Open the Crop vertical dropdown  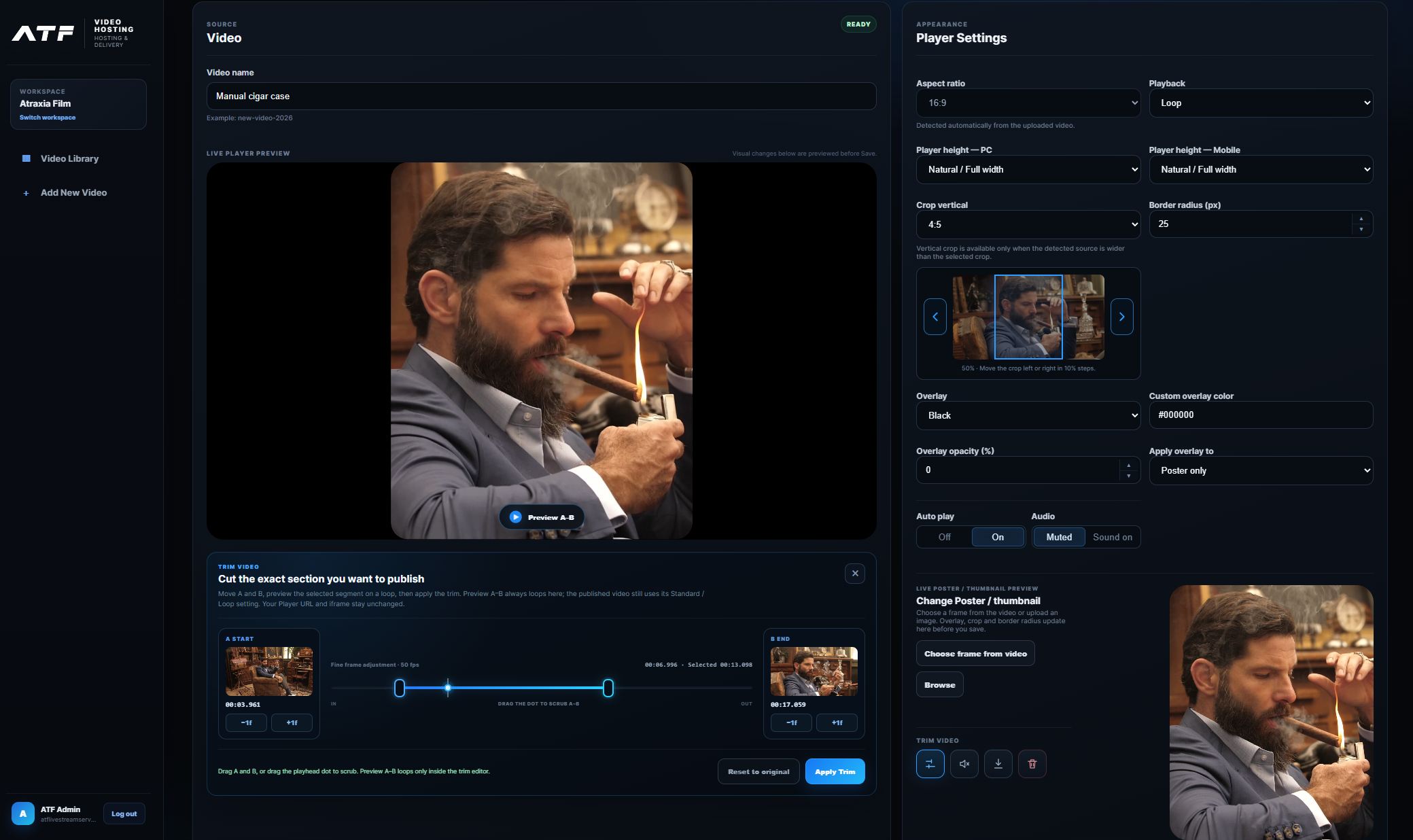click(1028, 224)
